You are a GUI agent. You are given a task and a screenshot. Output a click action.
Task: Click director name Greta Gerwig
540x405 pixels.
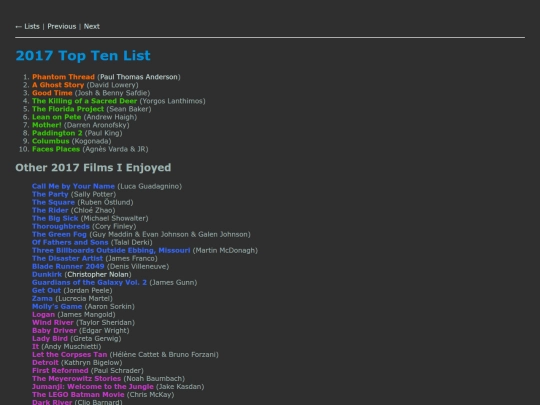click(96, 339)
